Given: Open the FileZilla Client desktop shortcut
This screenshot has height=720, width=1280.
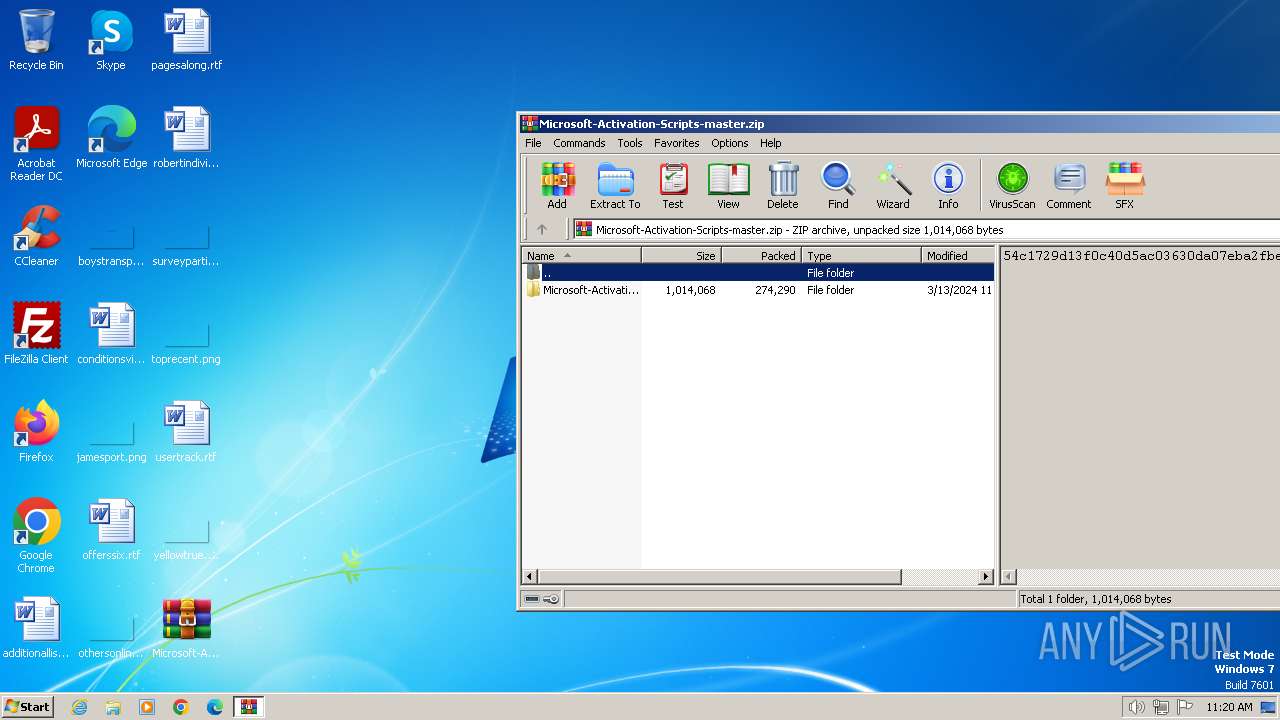Looking at the screenshot, I should tap(36, 334).
